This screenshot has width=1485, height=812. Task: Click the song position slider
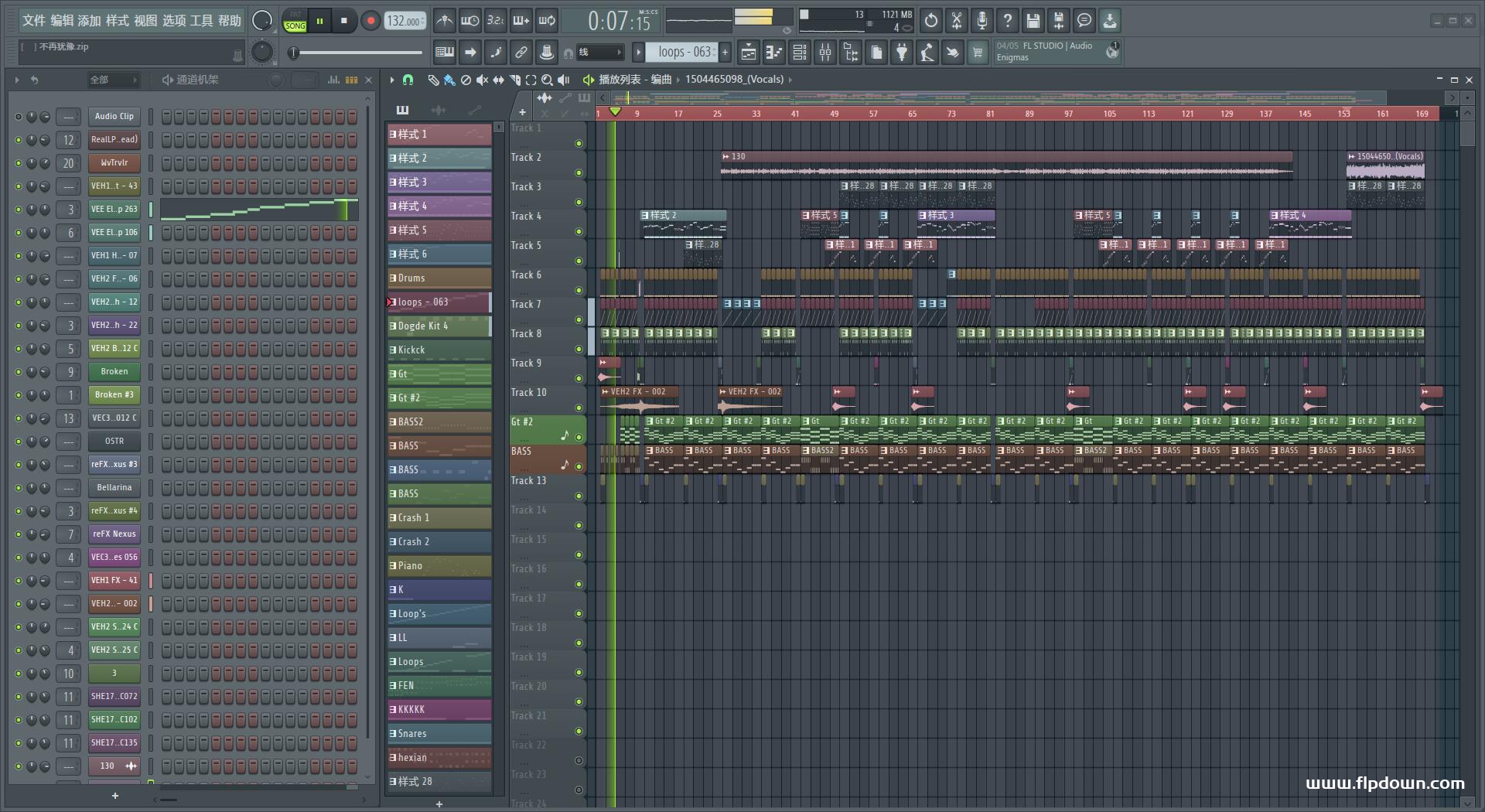[x=357, y=53]
